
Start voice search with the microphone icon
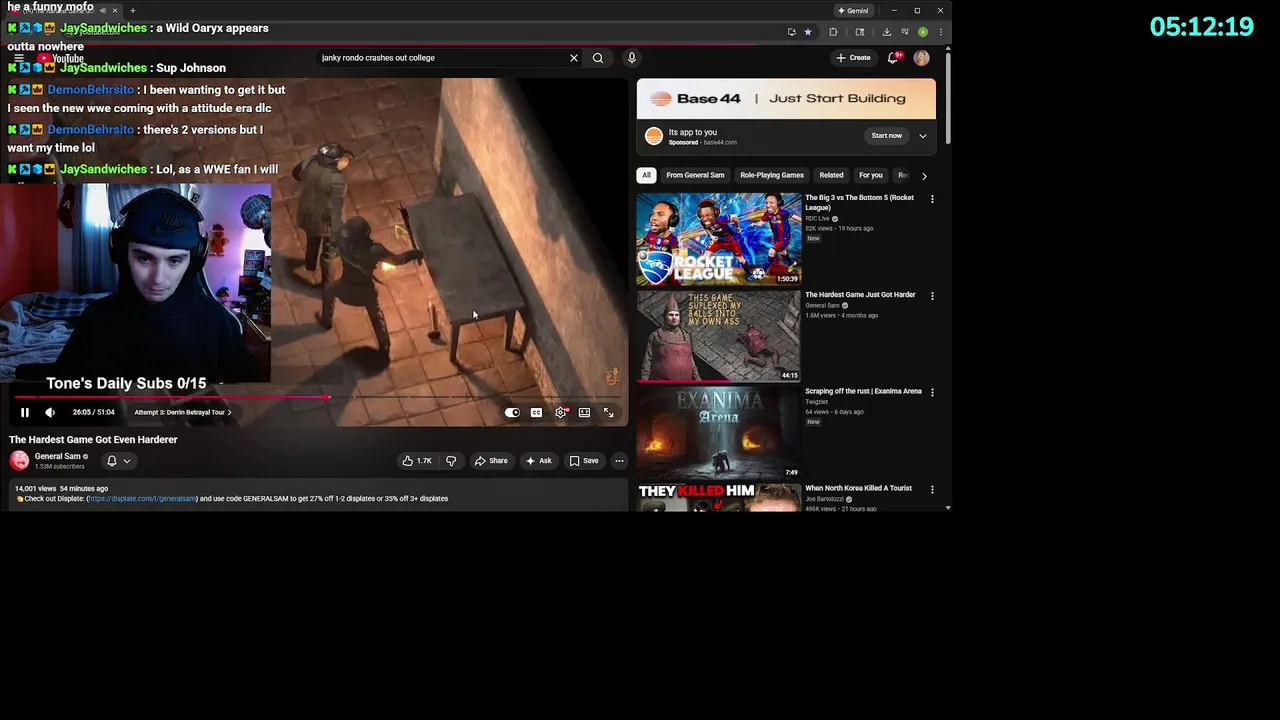click(631, 58)
